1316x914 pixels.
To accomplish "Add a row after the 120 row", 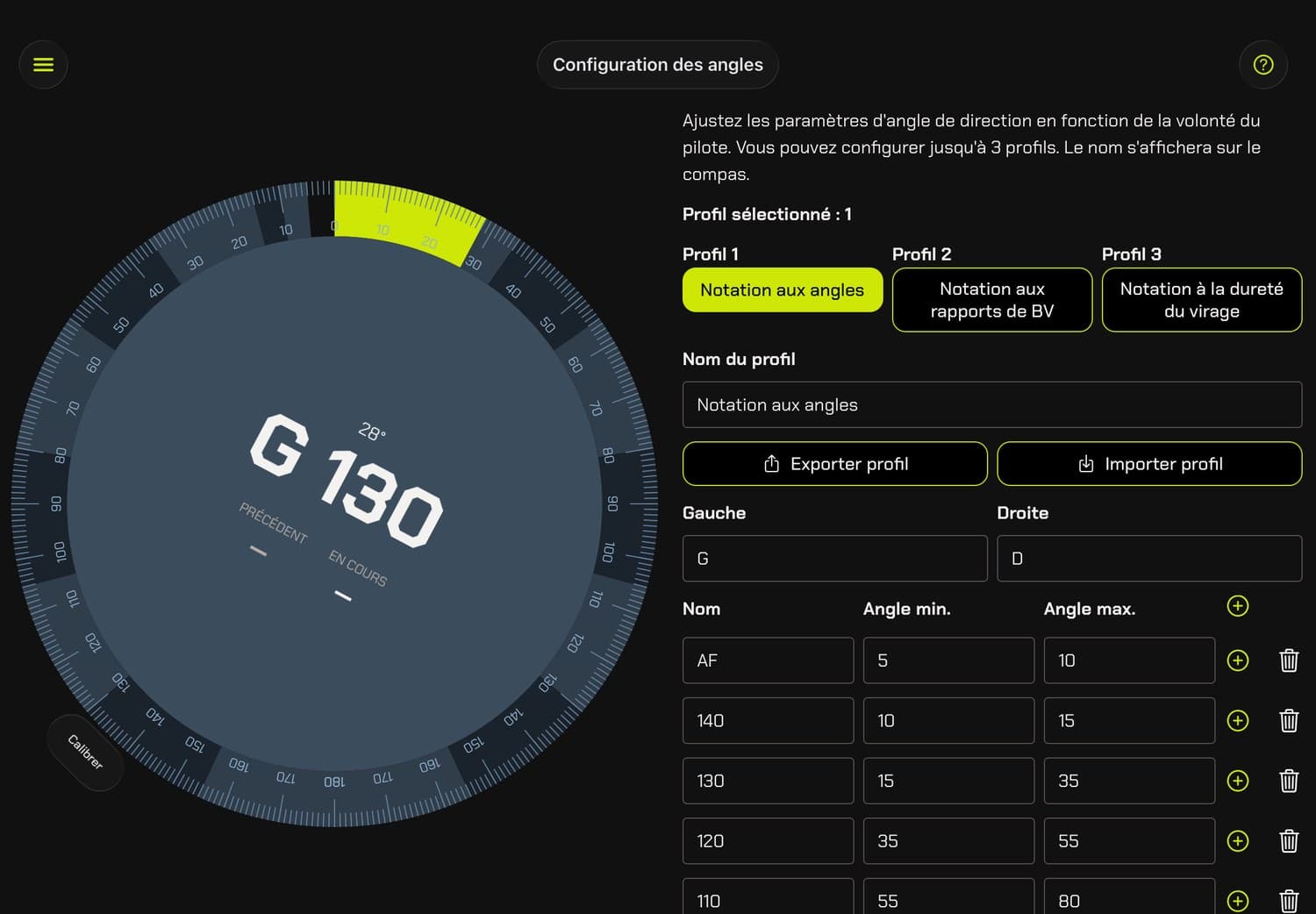I will pyautogui.click(x=1237, y=841).
